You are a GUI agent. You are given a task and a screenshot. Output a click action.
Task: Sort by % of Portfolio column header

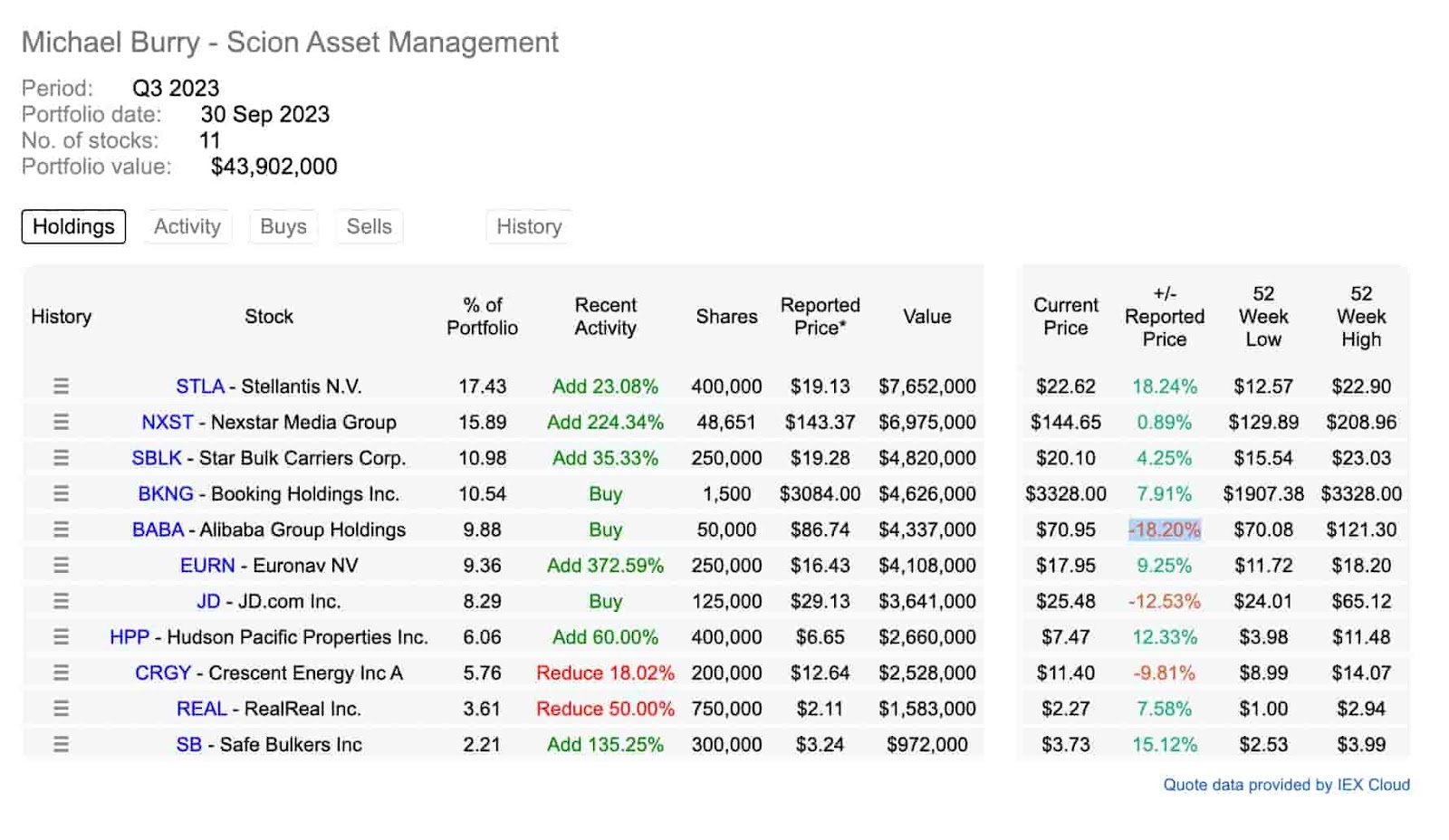[482, 317]
